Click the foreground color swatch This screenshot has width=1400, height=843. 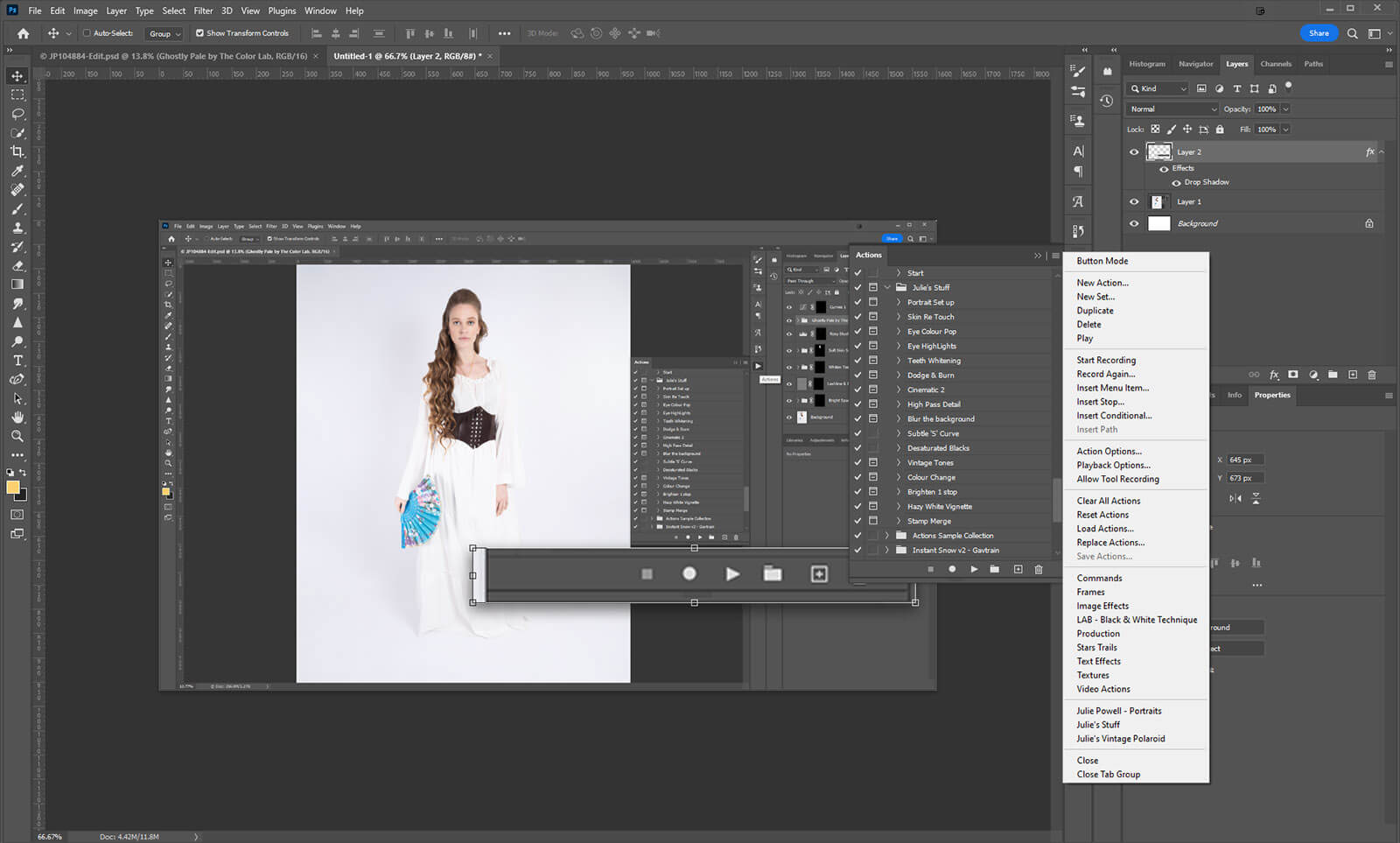tap(13, 488)
